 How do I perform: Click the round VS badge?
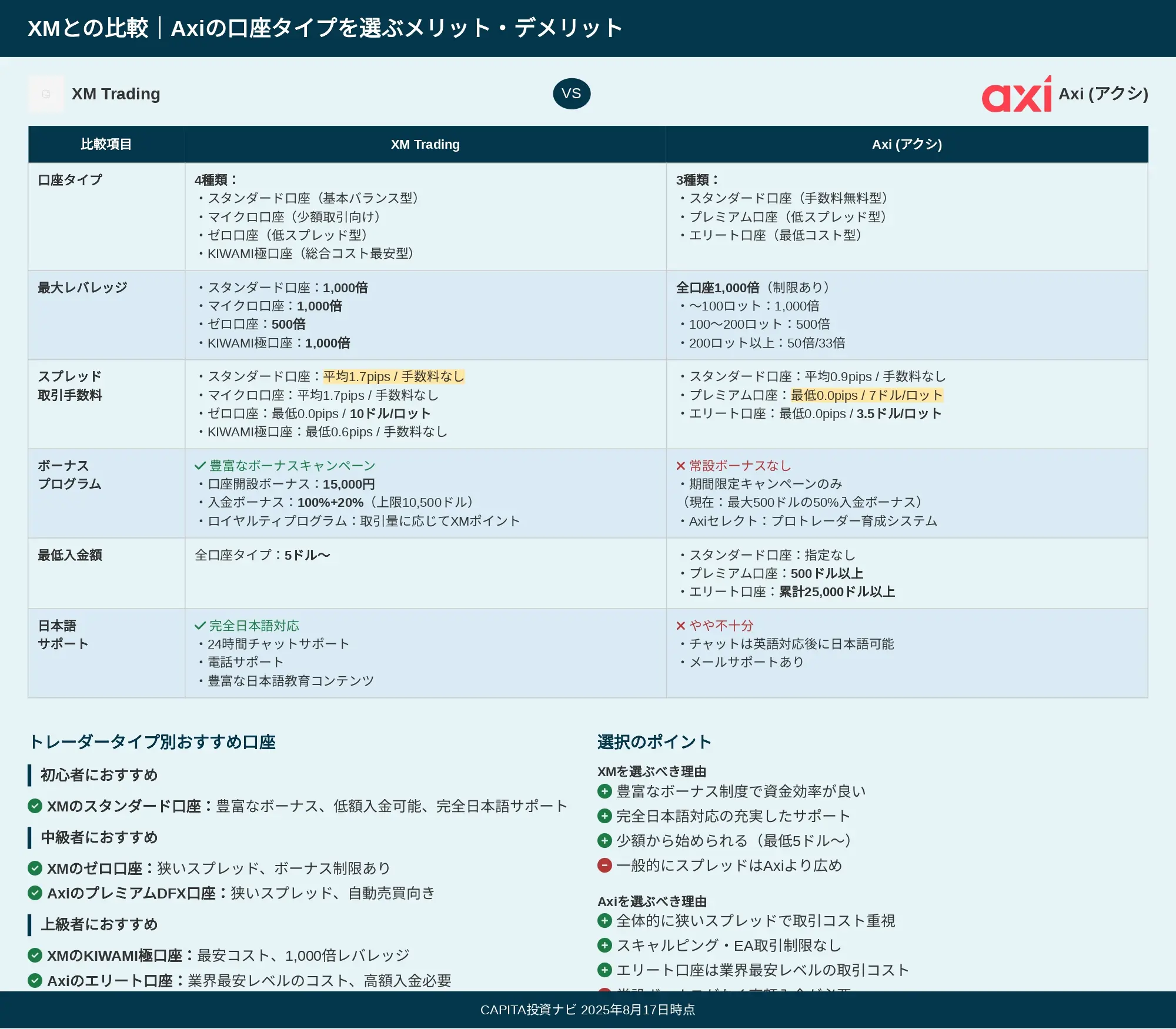point(572,93)
